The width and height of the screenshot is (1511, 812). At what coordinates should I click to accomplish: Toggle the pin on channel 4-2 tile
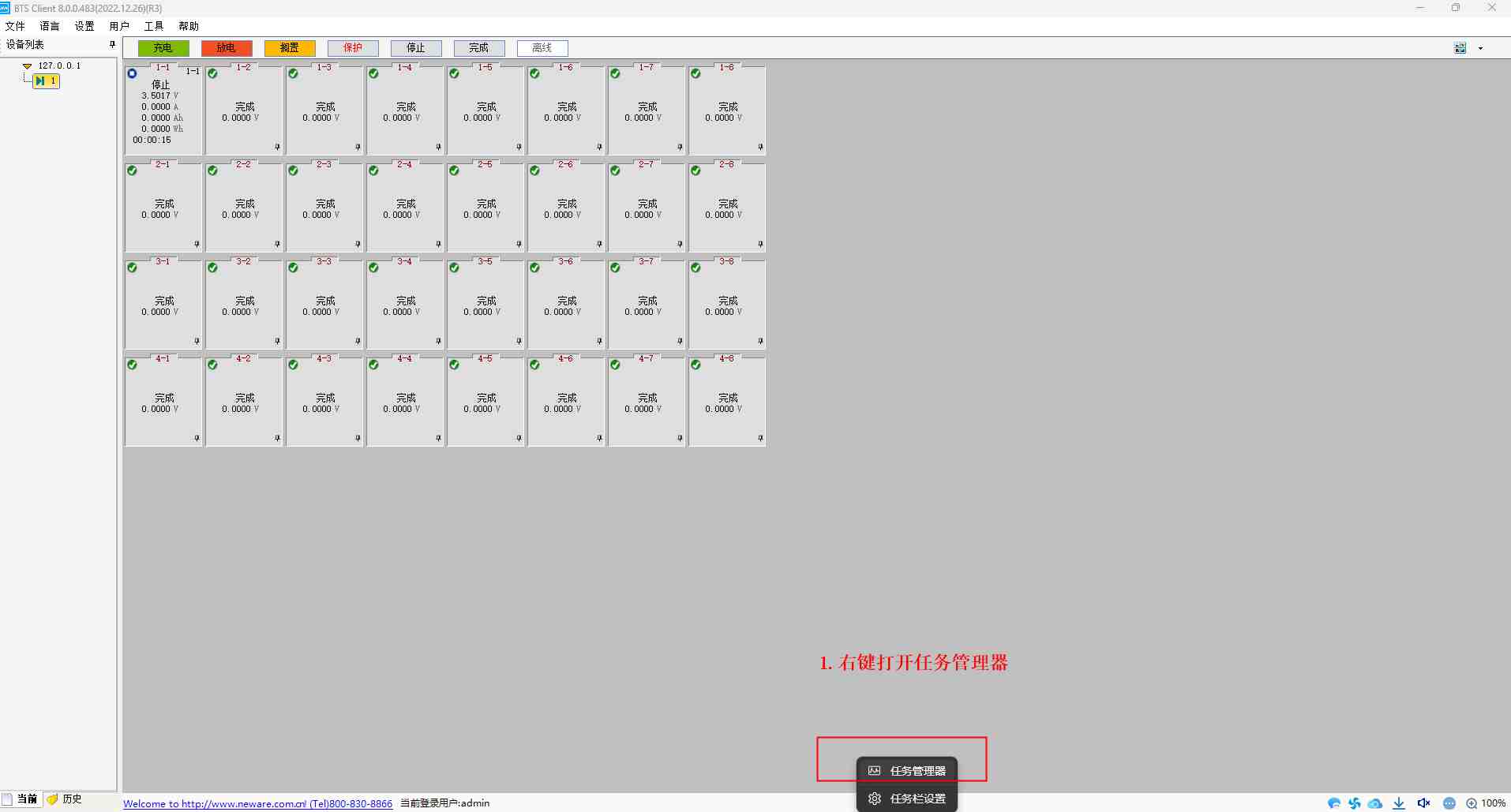277,438
